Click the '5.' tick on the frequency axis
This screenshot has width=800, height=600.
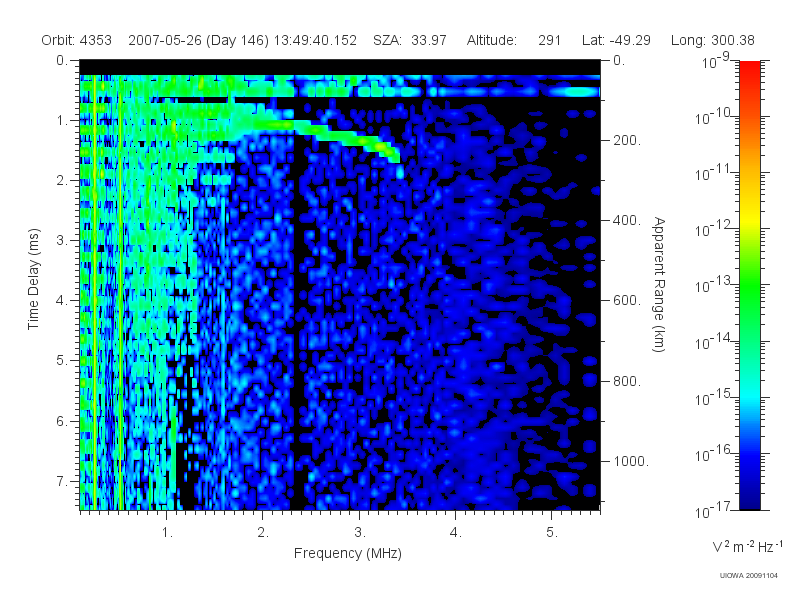click(552, 533)
